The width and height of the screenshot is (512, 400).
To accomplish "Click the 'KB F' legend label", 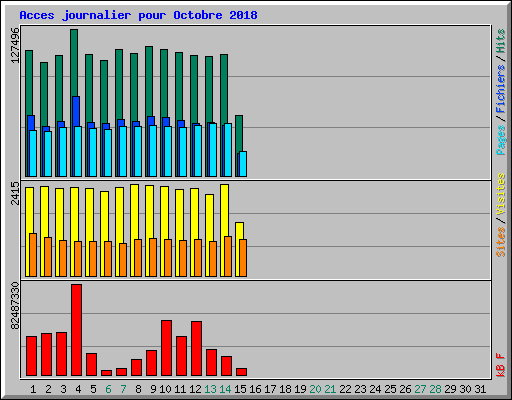I will pos(501,365).
